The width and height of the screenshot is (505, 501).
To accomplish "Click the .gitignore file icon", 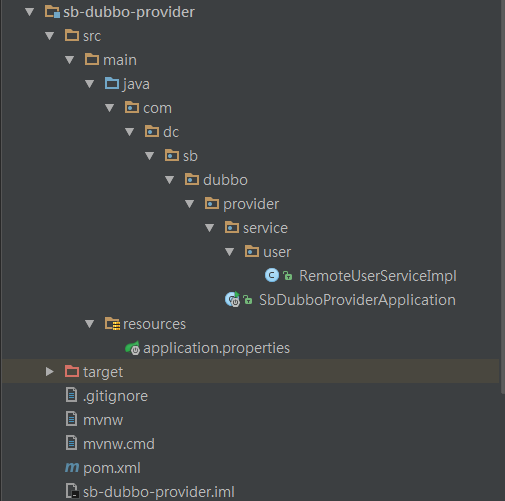I will pyautogui.click(x=71, y=395).
